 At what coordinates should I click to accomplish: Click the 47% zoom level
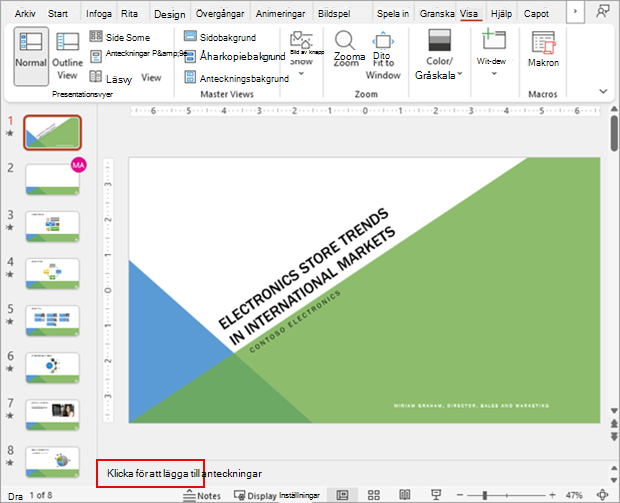(574, 495)
